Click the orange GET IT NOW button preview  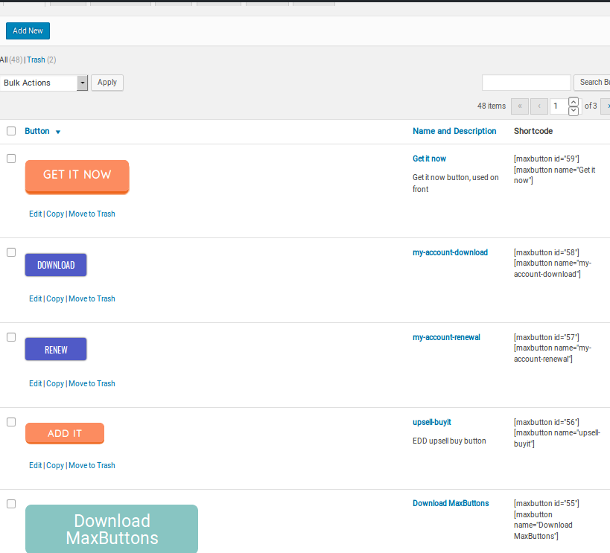(77, 175)
